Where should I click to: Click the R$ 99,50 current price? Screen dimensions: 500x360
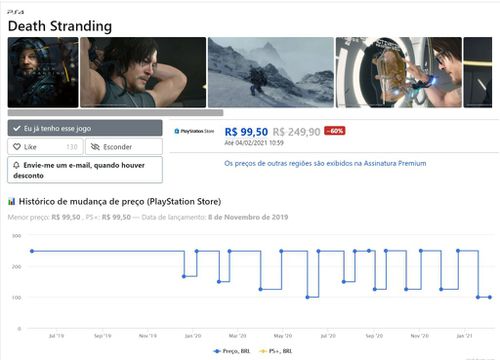[x=246, y=132]
